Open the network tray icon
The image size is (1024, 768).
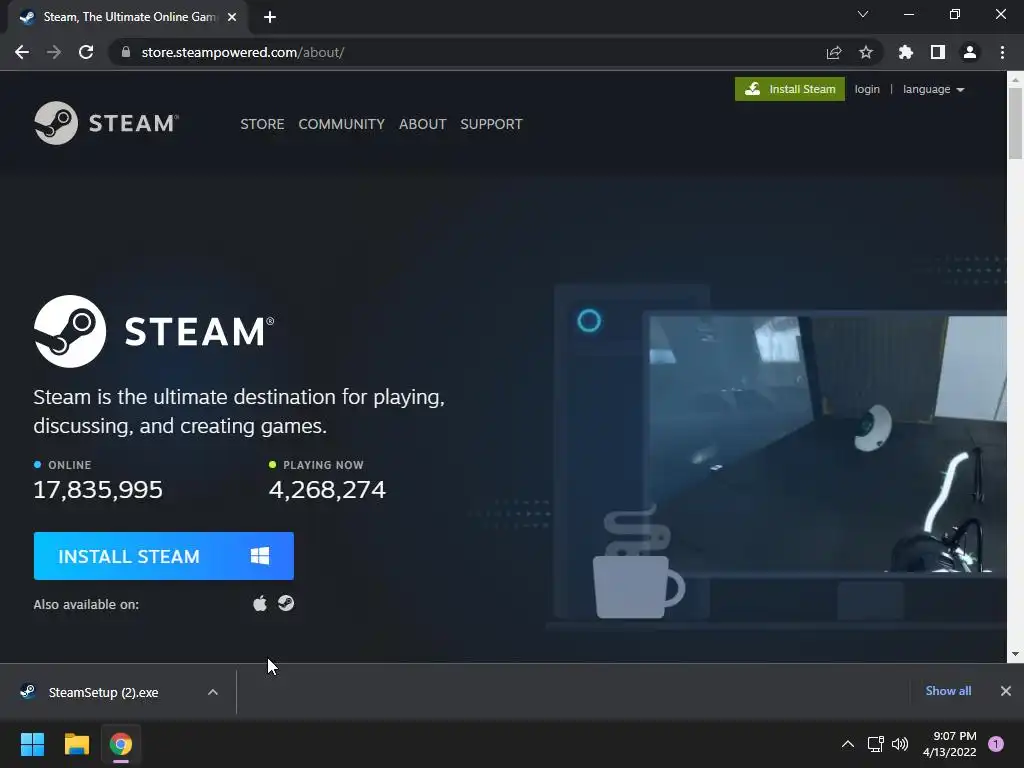(x=875, y=744)
